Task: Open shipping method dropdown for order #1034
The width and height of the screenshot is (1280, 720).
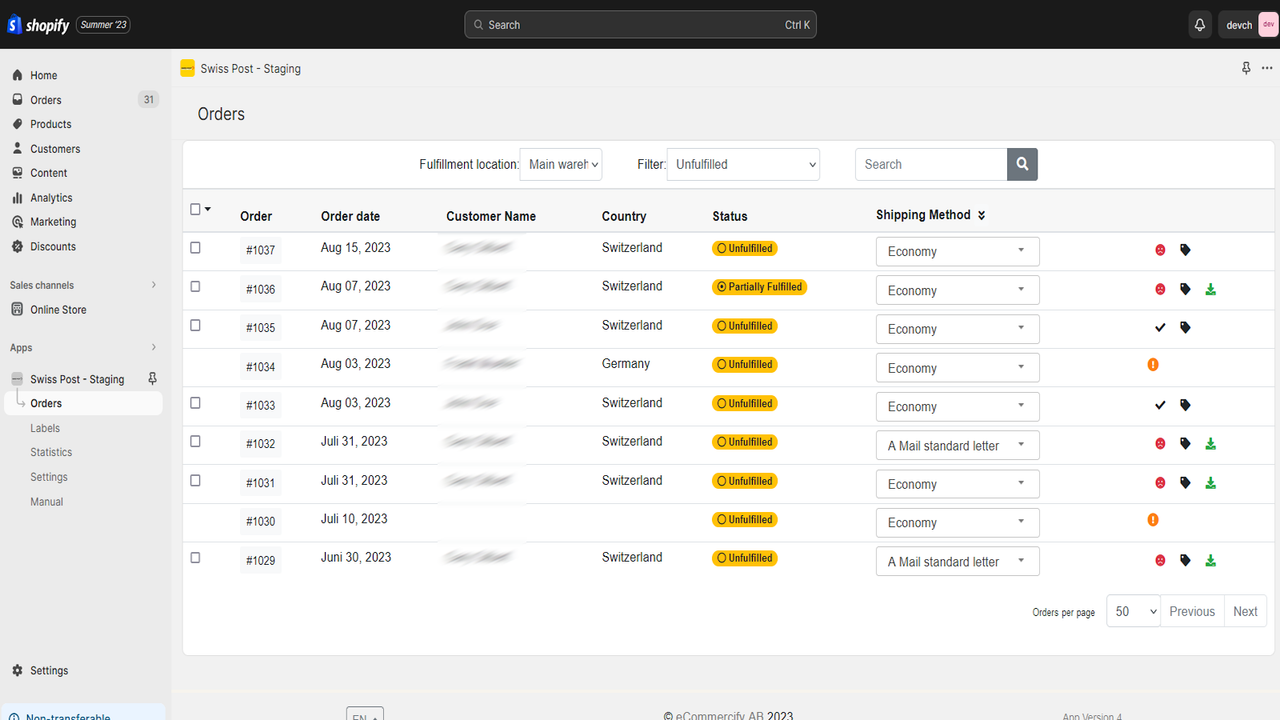Action: pos(958,368)
